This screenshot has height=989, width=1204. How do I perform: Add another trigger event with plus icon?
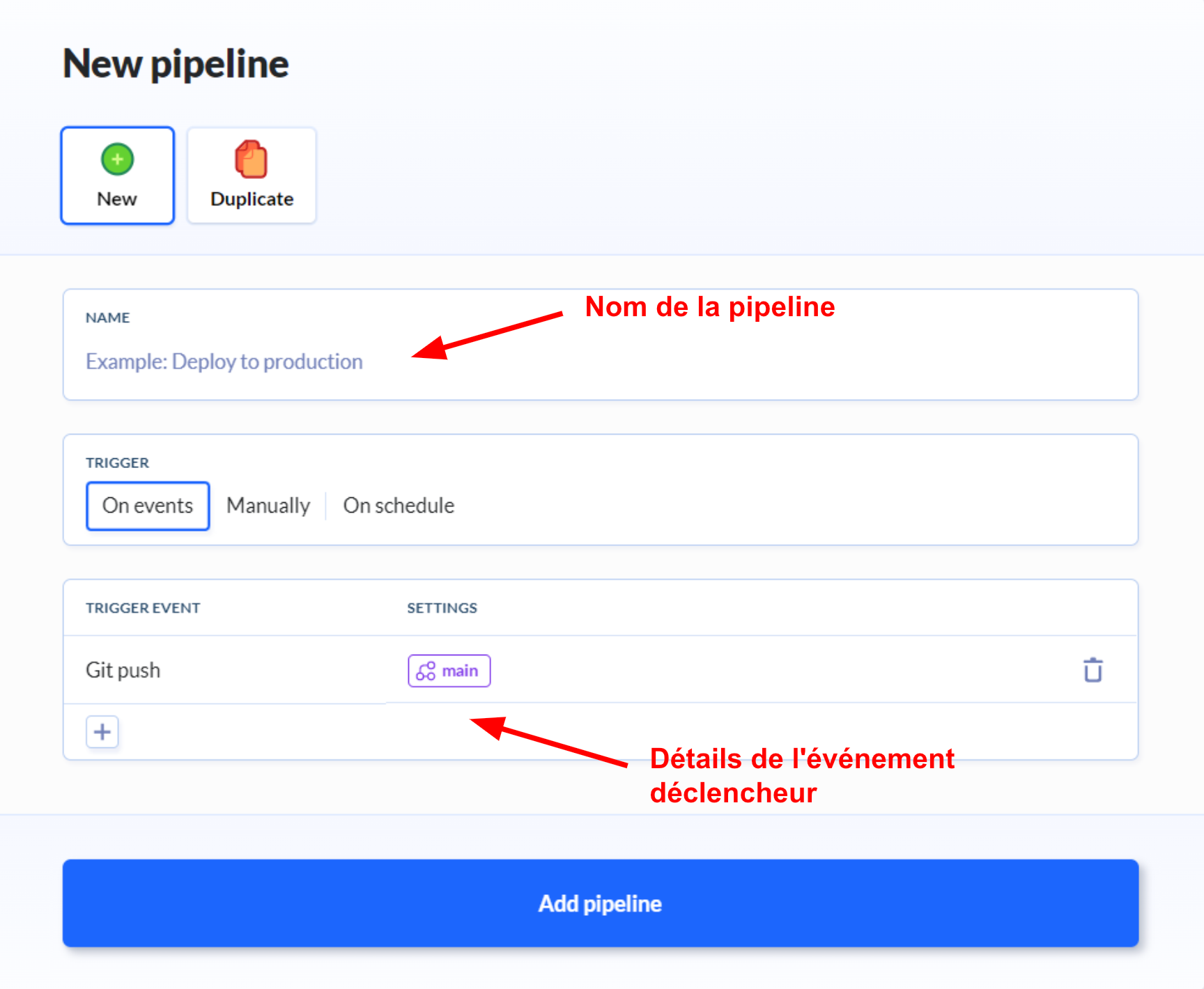102,732
